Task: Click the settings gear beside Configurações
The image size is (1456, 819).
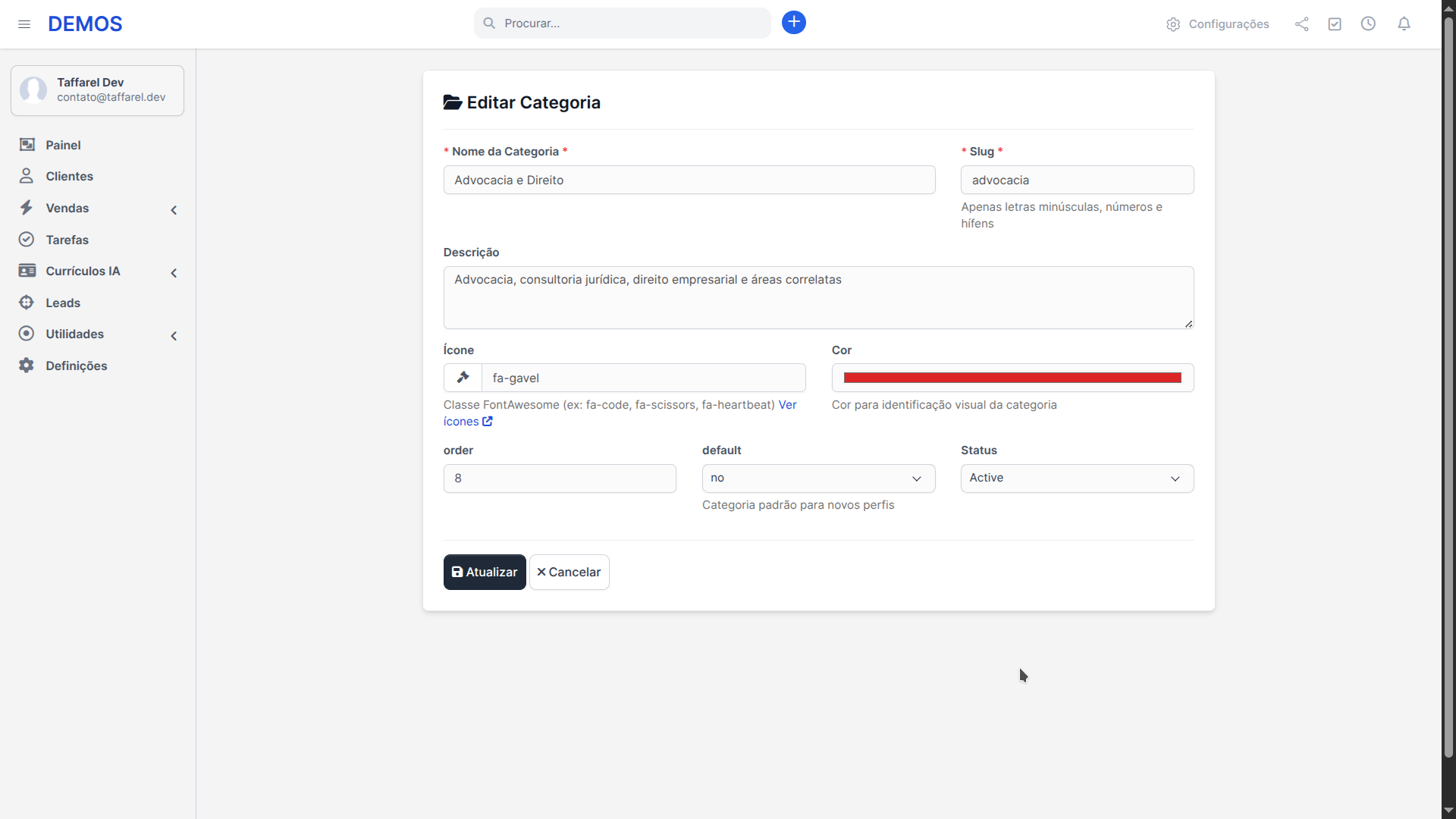Action: click(x=1172, y=24)
